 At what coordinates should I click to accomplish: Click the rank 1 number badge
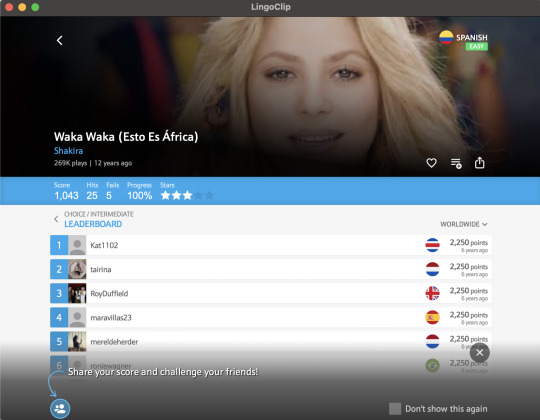[59, 245]
